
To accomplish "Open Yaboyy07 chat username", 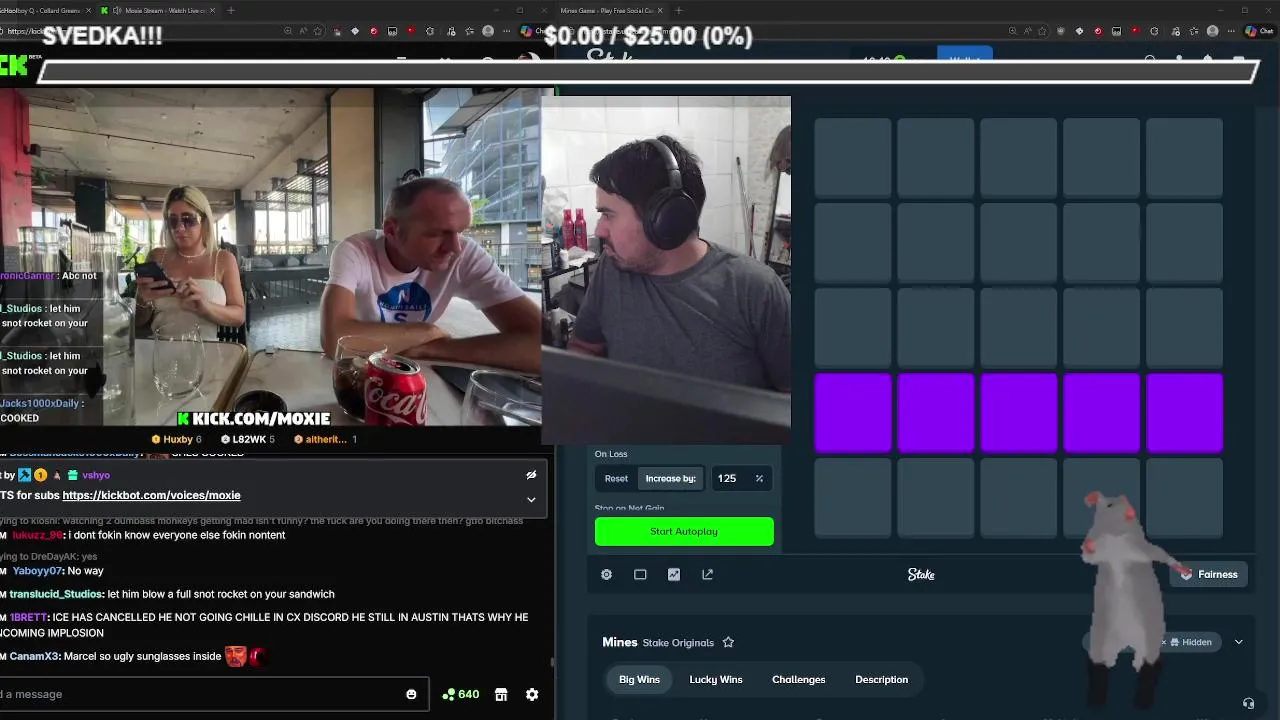I will [38, 571].
